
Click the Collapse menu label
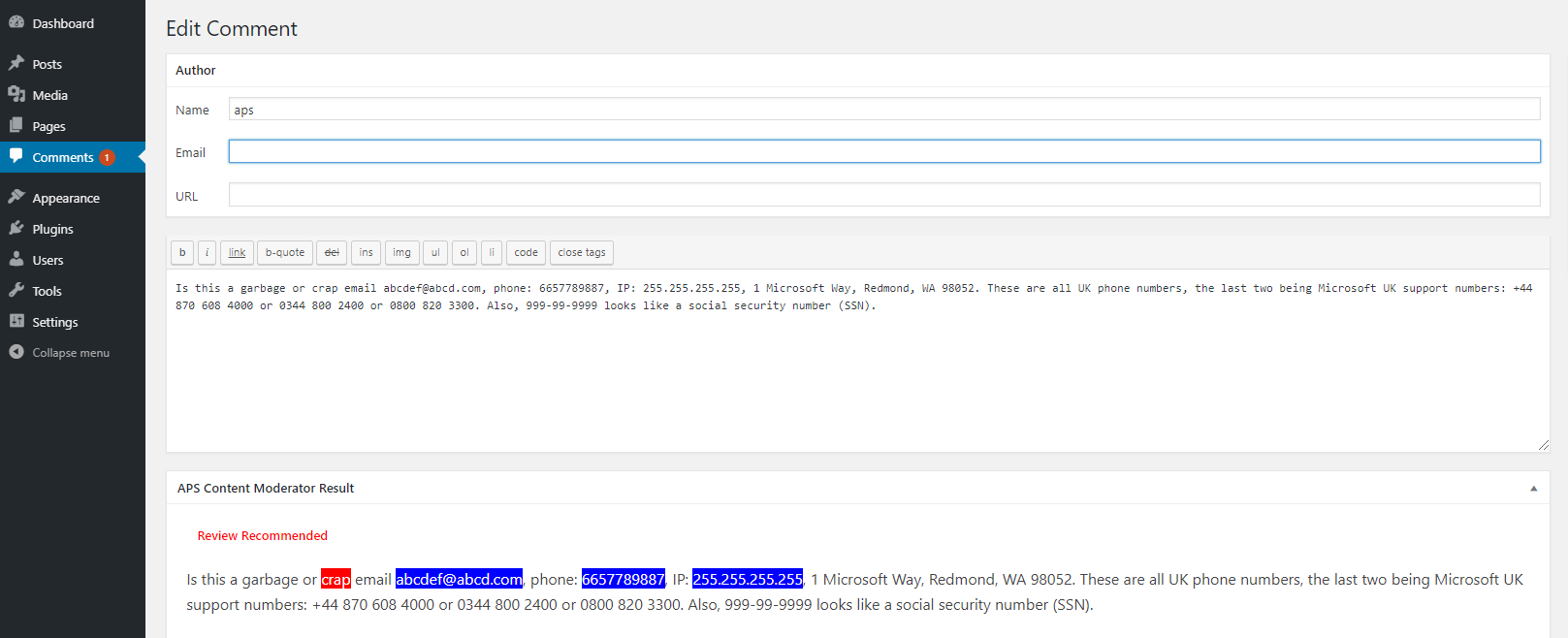coord(71,353)
